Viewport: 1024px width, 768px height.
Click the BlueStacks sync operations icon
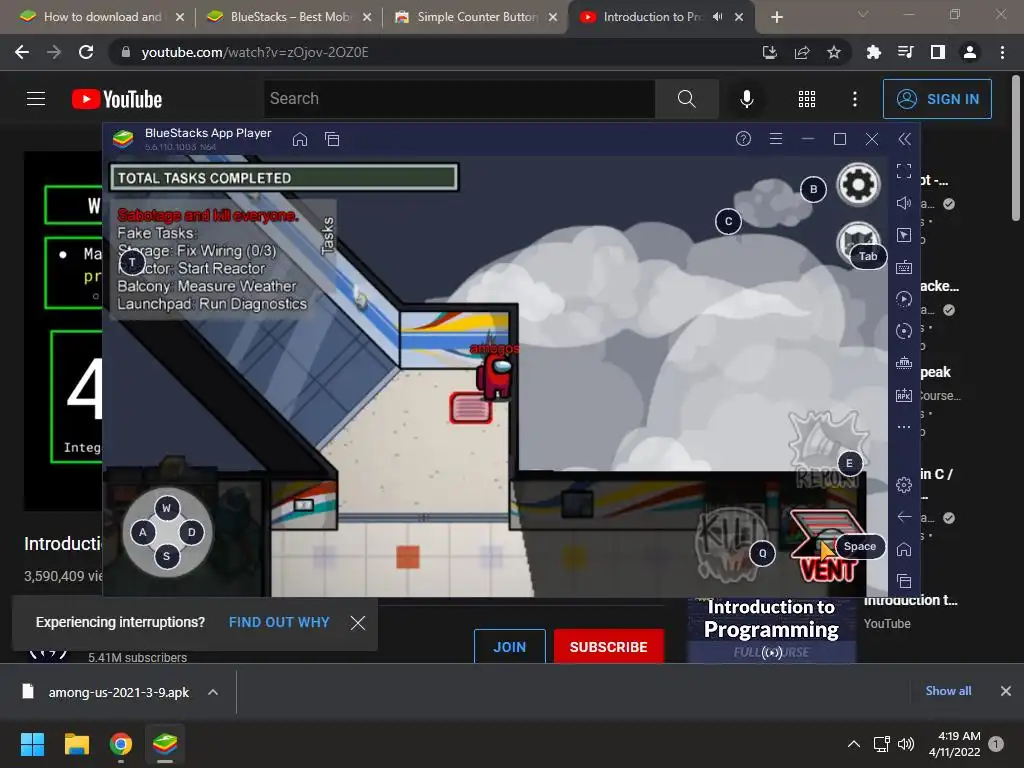(904, 331)
